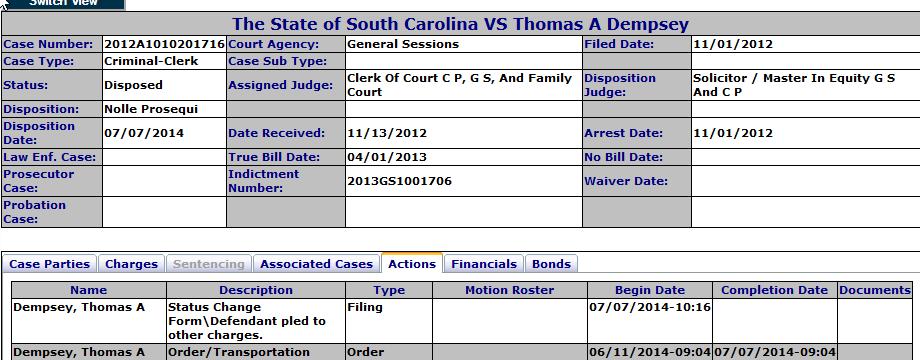Click the Status Change Form action row
The image size is (920, 360).
click(x=462, y=321)
